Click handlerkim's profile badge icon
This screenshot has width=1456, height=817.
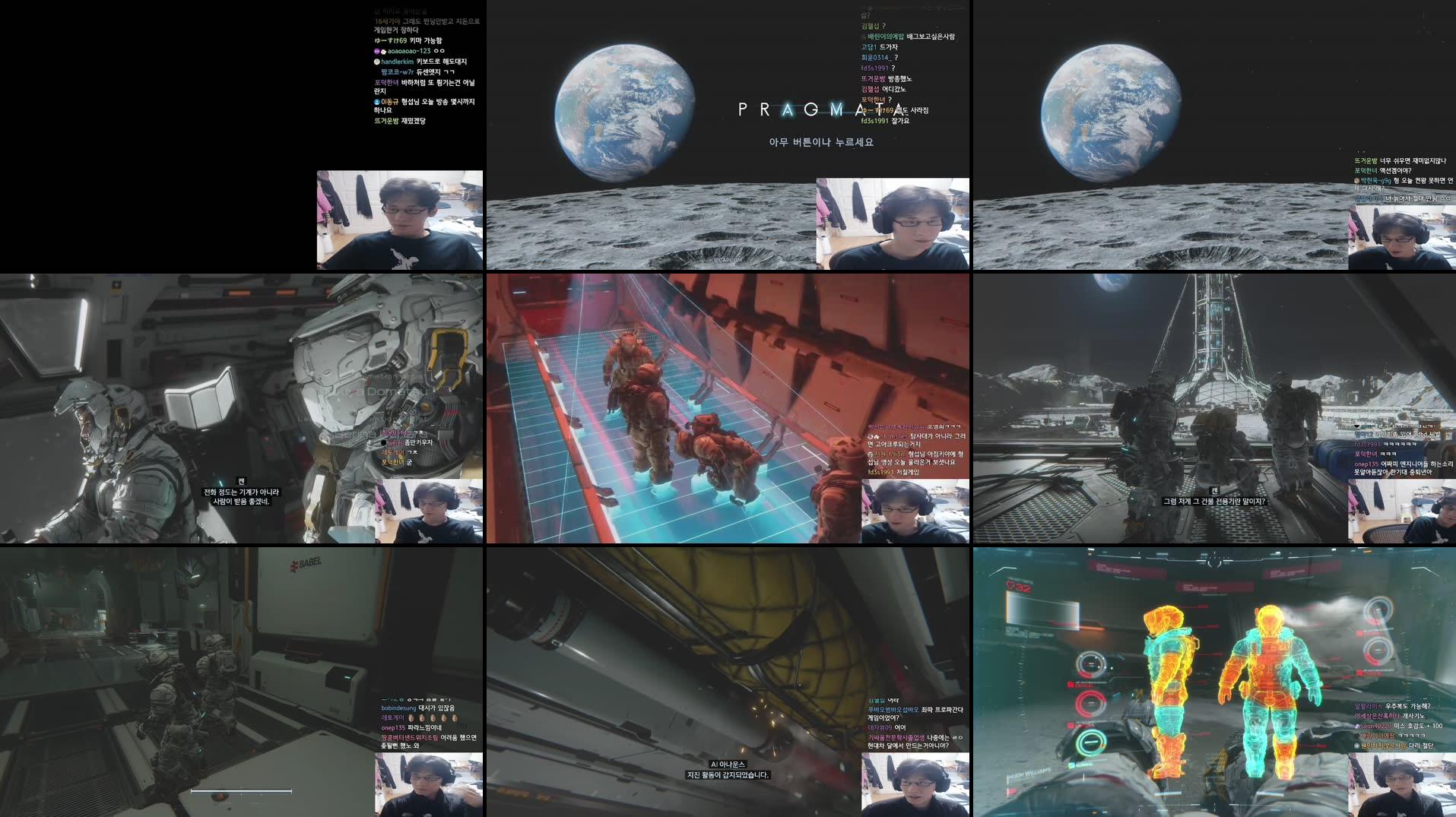377,62
